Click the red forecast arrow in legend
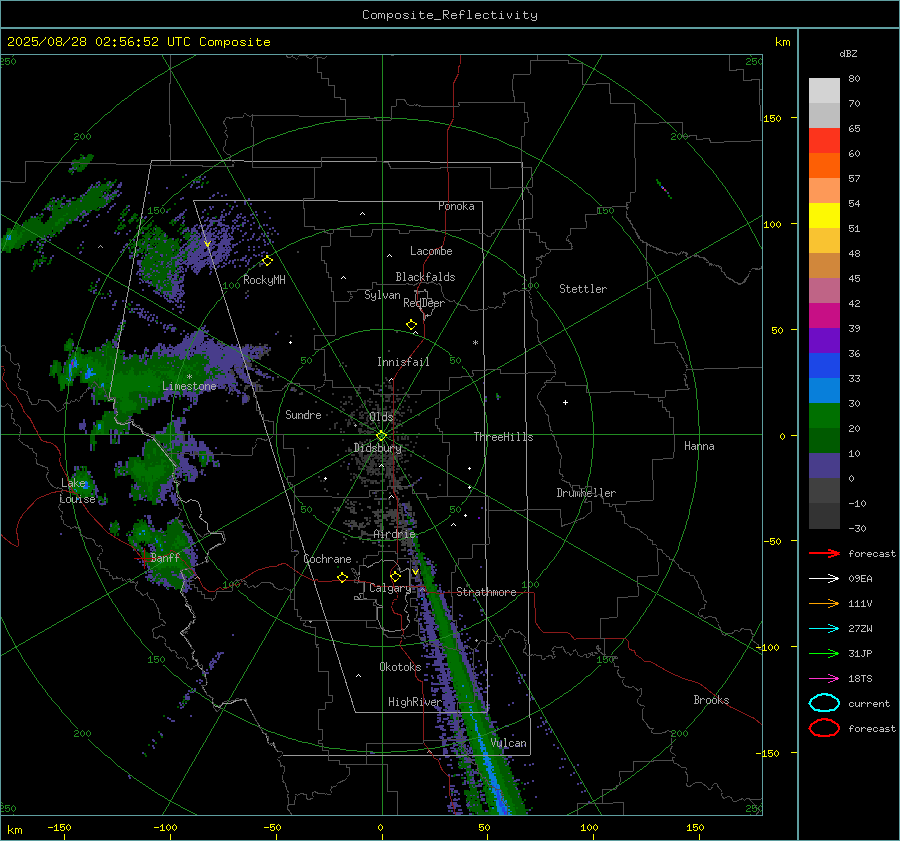Image resolution: width=900 pixels, height=841 pixels. tap(824, 553)
